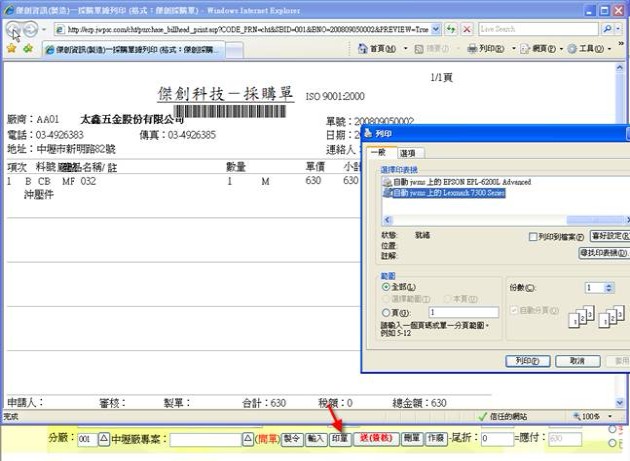Click the 份數 copies spinner control
630x461 pixels.
608,287
